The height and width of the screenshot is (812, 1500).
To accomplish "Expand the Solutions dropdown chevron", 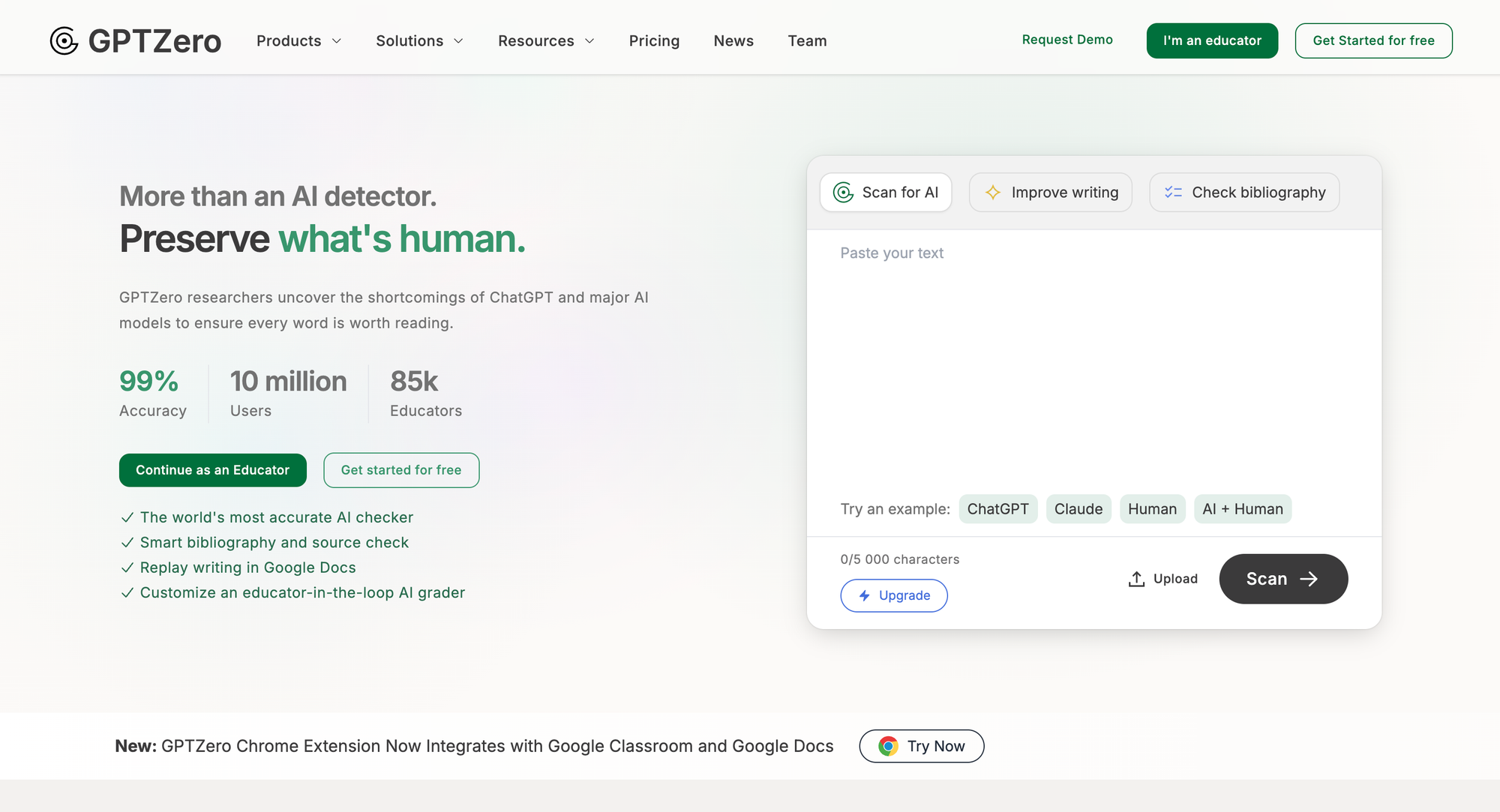I will (x=458, y=40).
